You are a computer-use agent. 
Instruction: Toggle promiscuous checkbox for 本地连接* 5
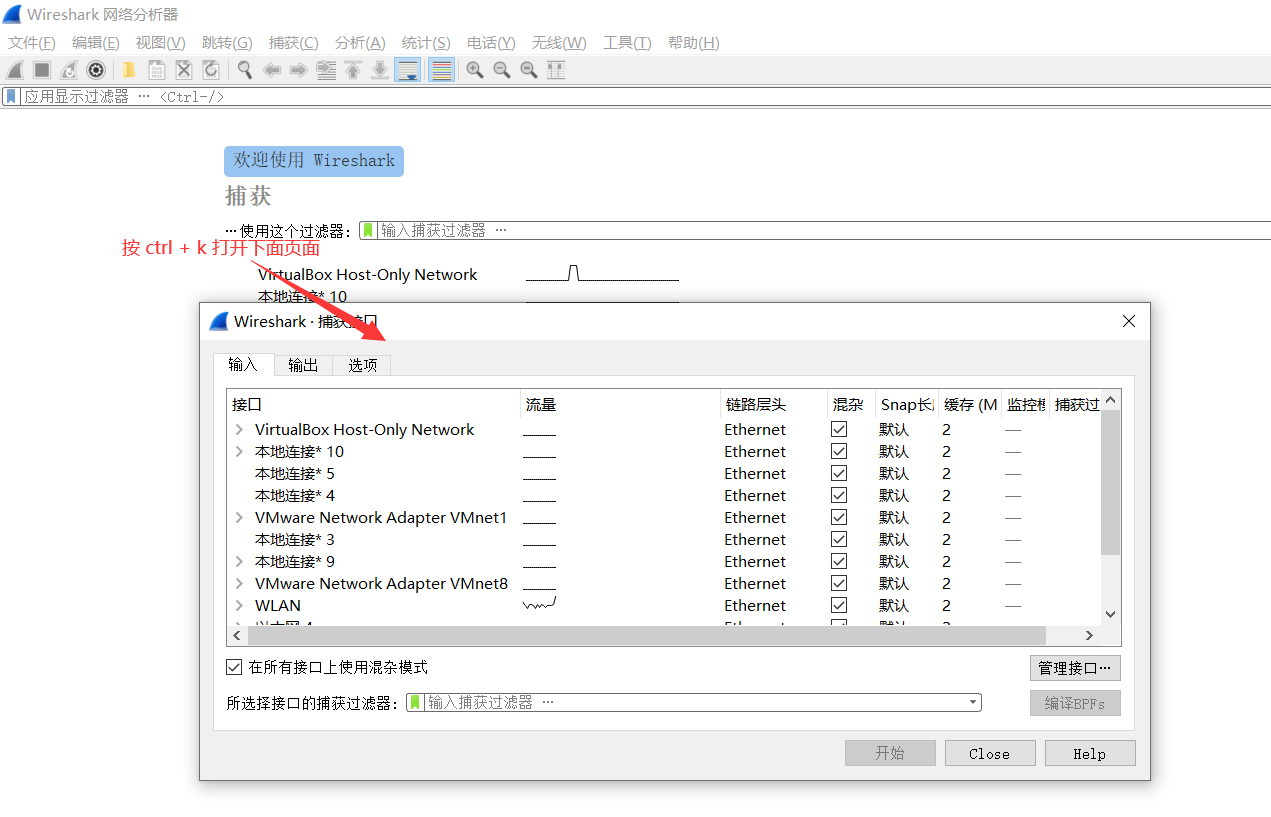pyautogui.click(x=839, y=473)
